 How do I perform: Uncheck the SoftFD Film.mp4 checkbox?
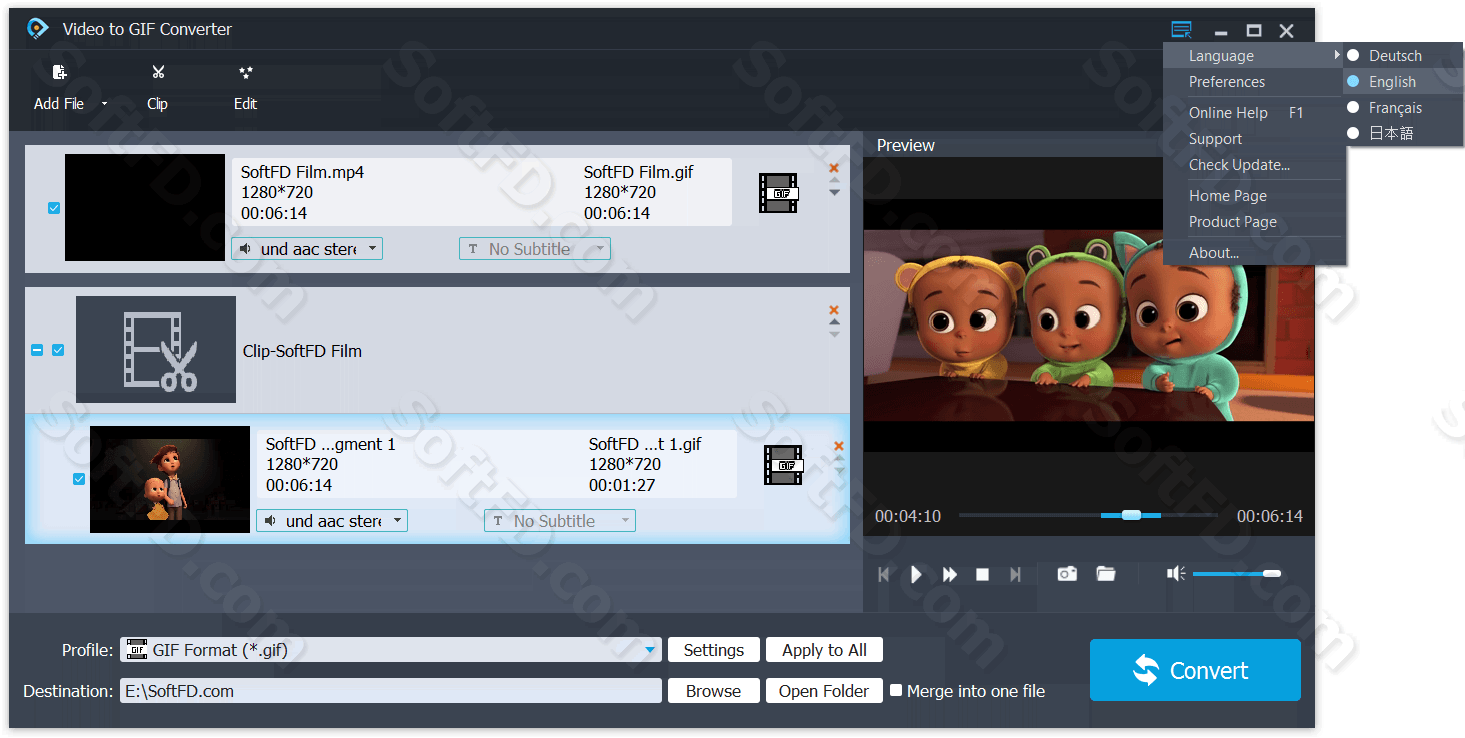click(54, 208)
